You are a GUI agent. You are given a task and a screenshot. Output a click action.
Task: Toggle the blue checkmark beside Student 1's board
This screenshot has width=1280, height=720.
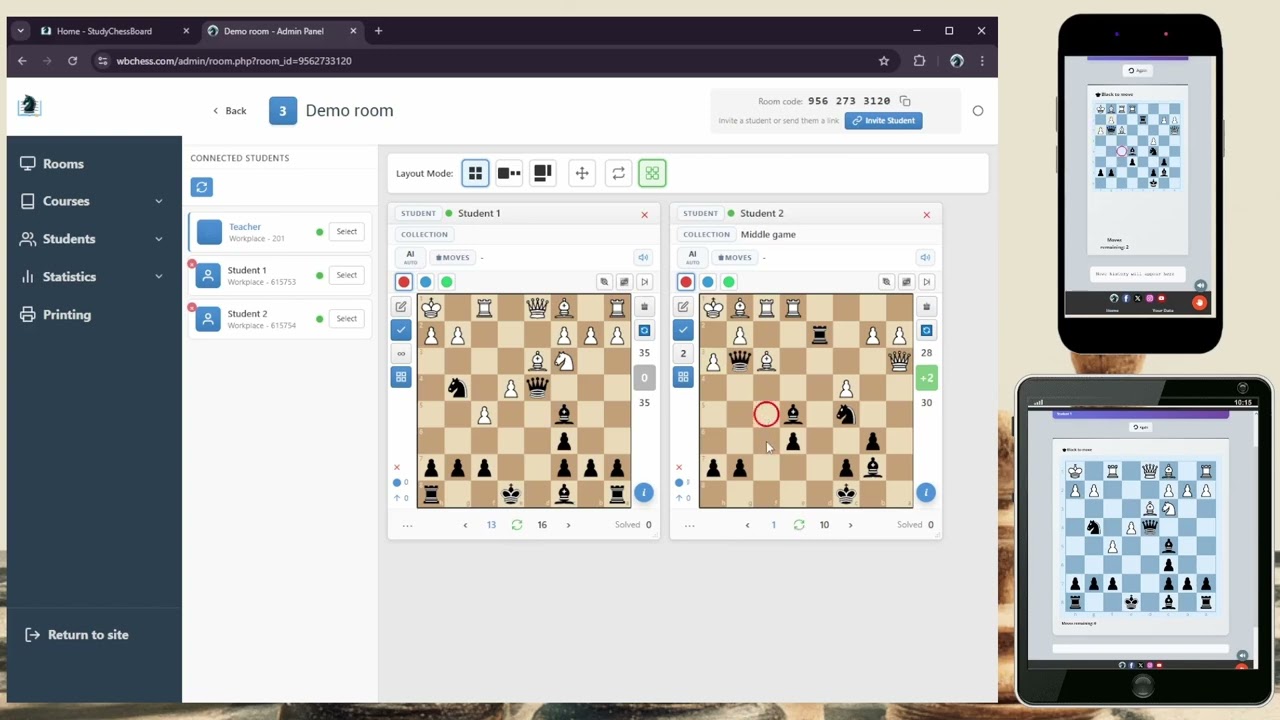pyautogui.click(x=401, y=329)
